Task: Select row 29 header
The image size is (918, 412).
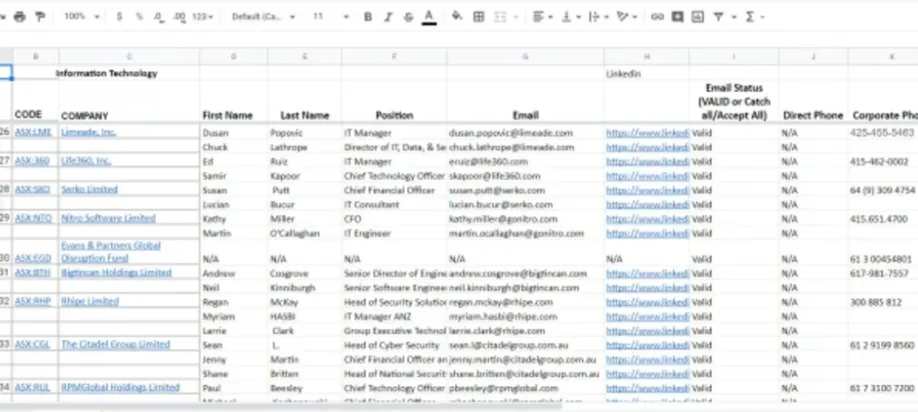Action: click(x=6, y=218)
